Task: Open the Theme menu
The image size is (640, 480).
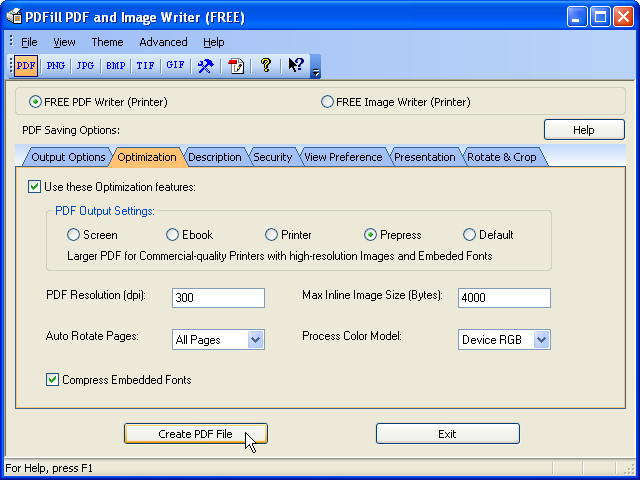Action: tap(107, 42)
